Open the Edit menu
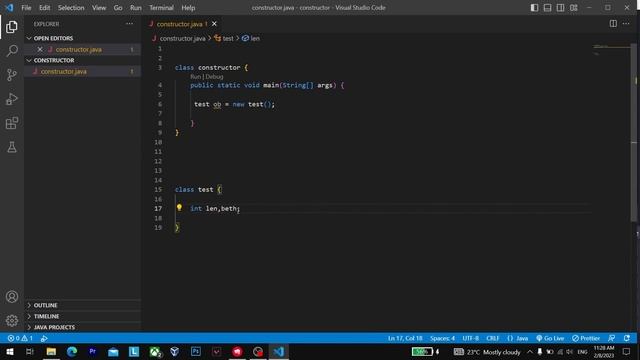The width and height of the screenshot is (640, 360). [x=44, y=8]
